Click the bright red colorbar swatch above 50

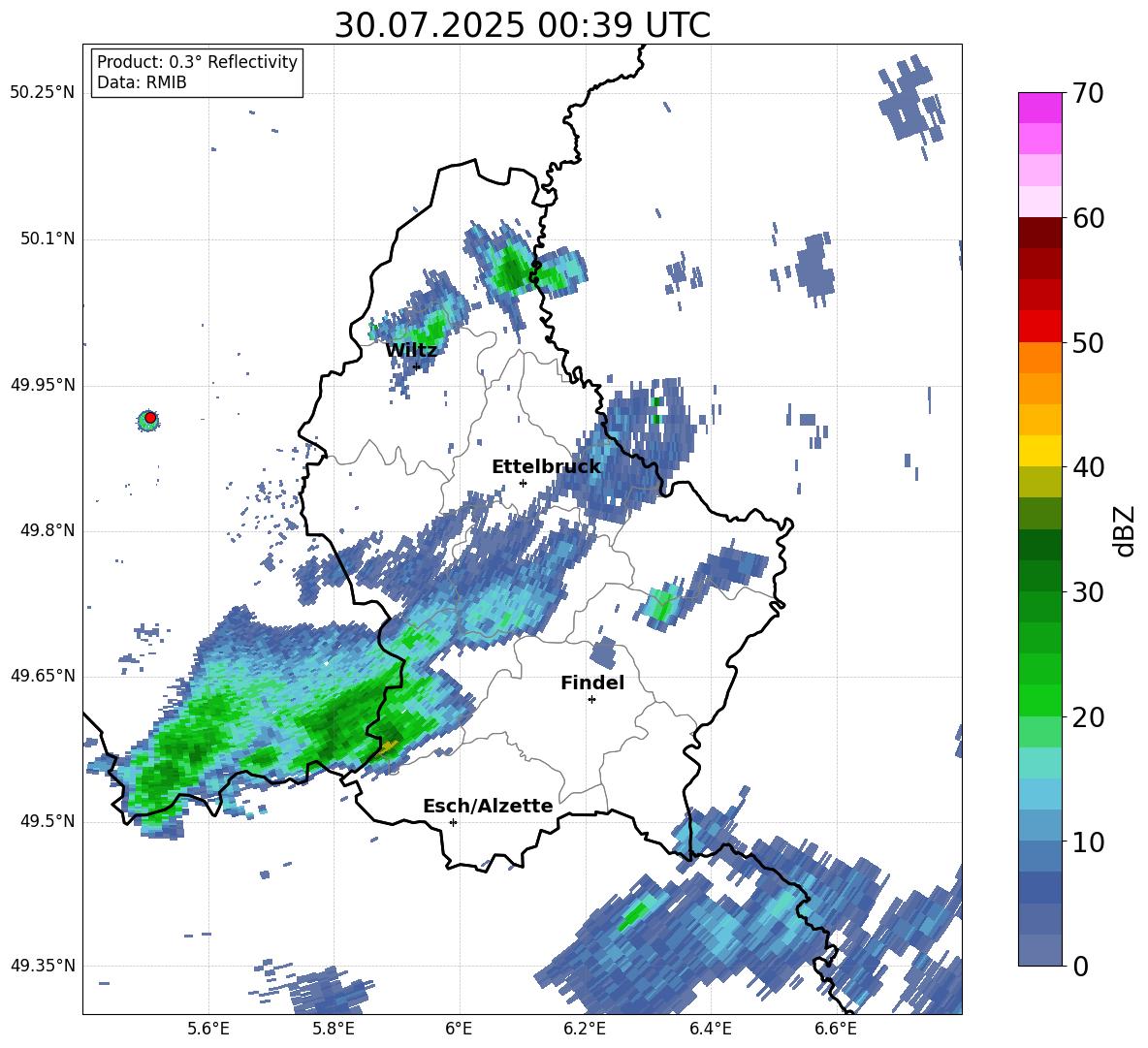(1039, 327)
